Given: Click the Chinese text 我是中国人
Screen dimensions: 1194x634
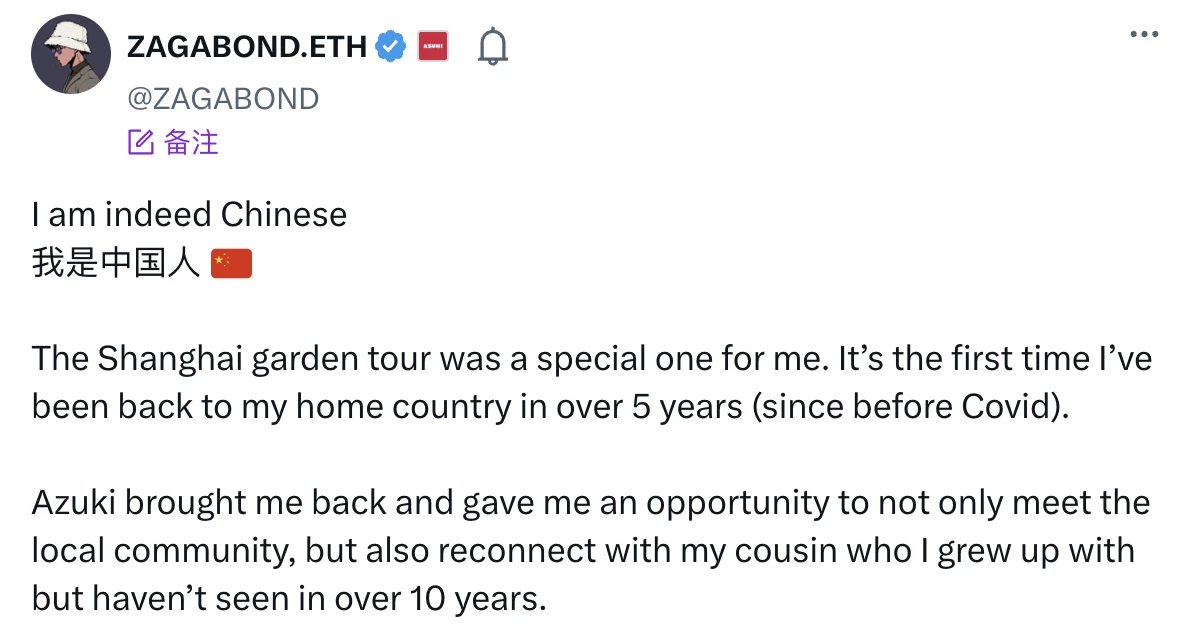Looking at the screenshot, I should coord(117,265).
